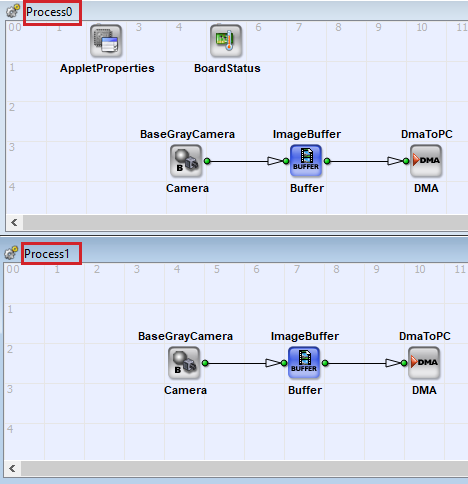Click DMA input port in Process1
Image resolution: width=468 pixels, height=484 pixels.
pyautogui.click(x=404, y=363)
